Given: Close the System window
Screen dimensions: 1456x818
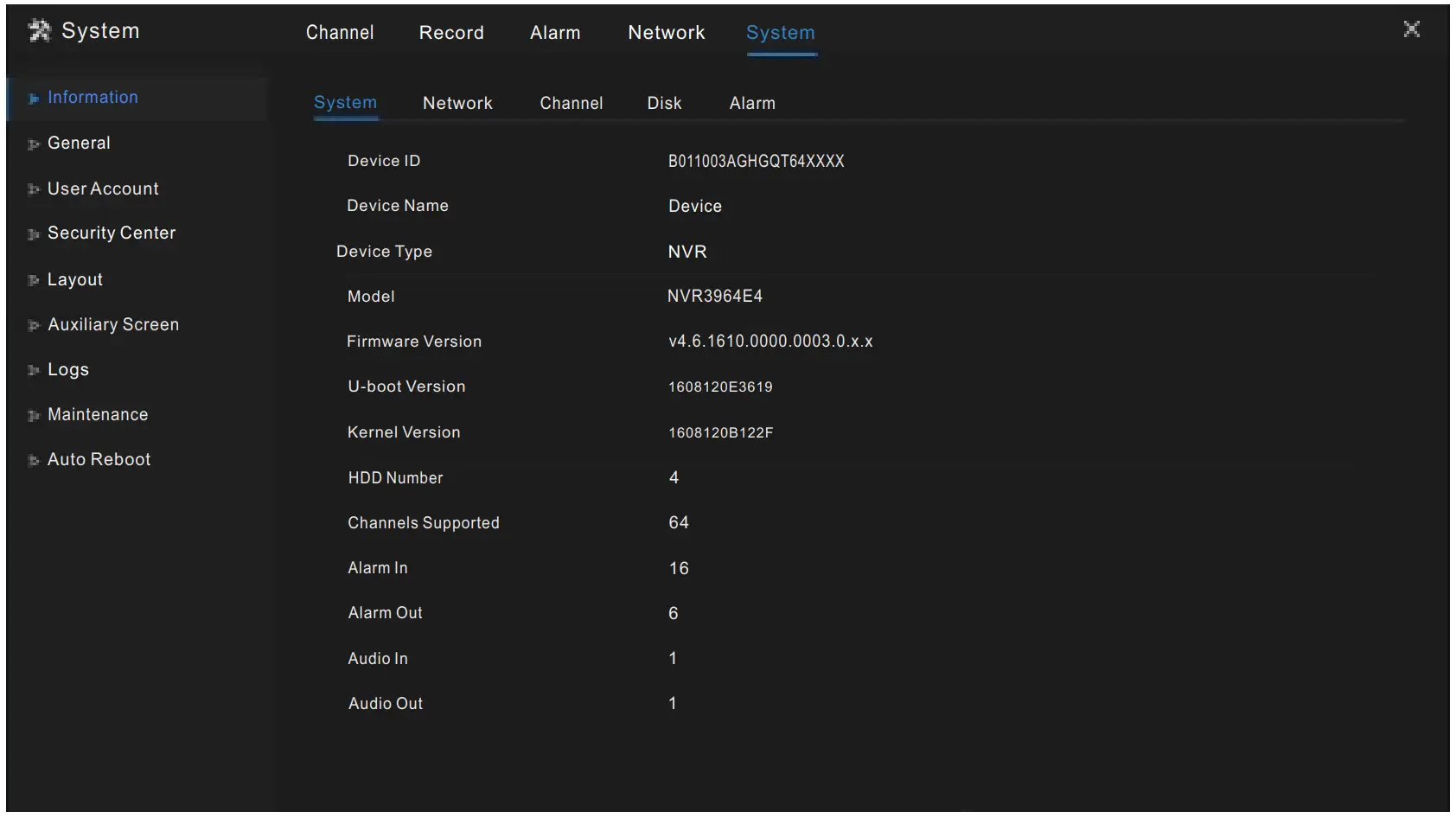Looking at the screenshot, I should coord(1411,29).
